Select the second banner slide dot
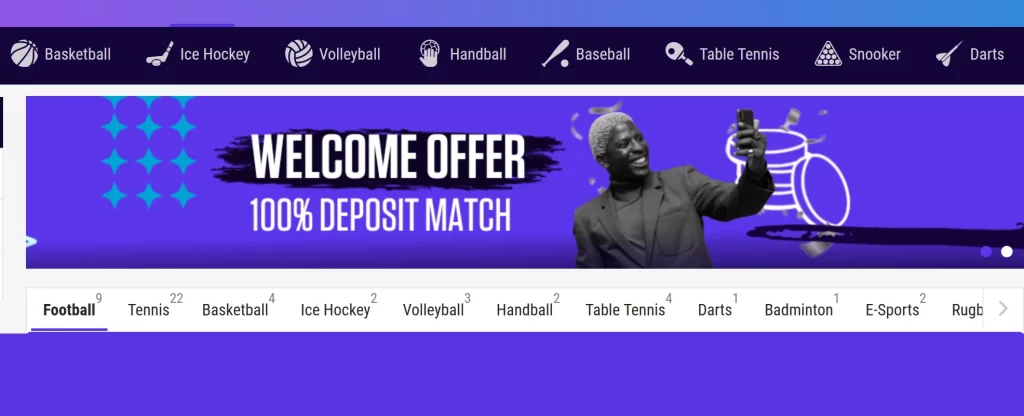 pyautogui.click(x=1007, y=251)
